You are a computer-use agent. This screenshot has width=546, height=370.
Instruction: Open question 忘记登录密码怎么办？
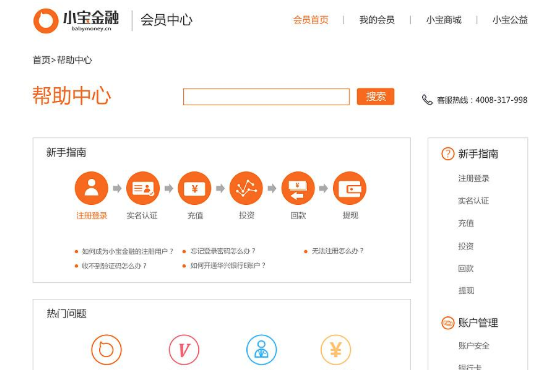point(223,251)
